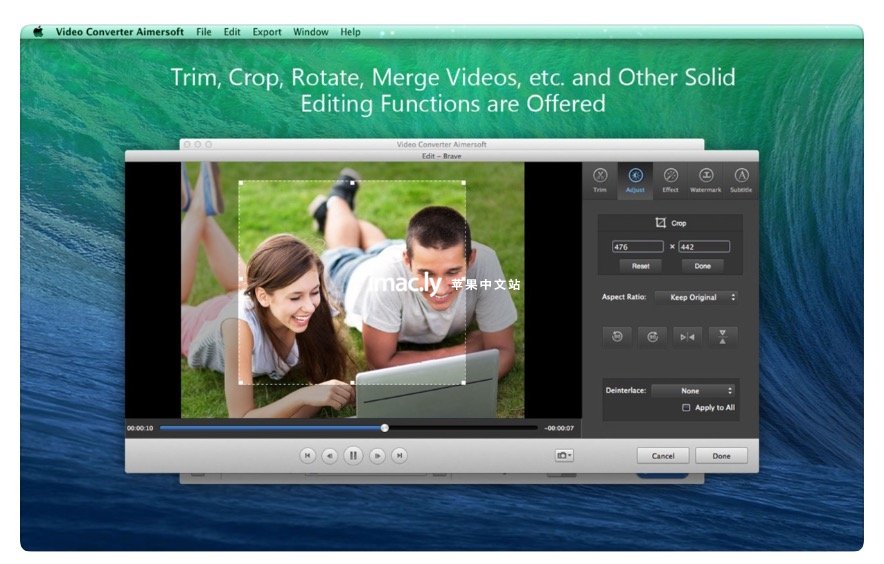Open the Aspect Ratio Keep Original dropdown

coord(697,297)
